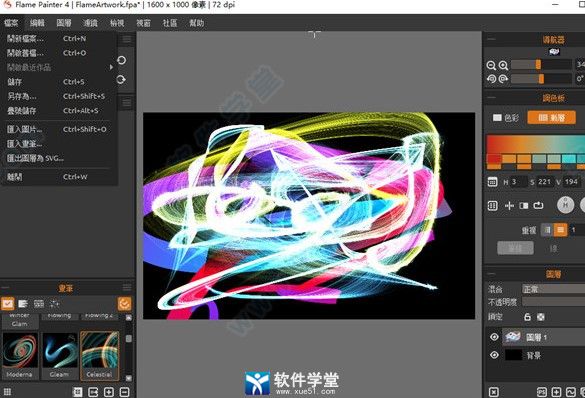The image size is (585, 398).
Task: Click the rotate canvas counterclockwise icon
Action: pos(491,79)
